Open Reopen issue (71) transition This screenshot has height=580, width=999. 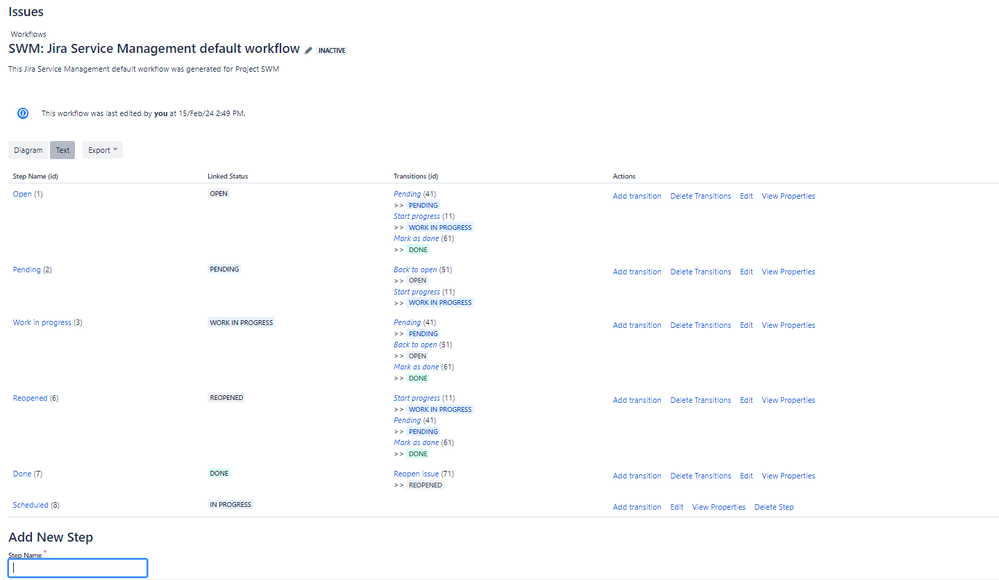coord(416,474)
